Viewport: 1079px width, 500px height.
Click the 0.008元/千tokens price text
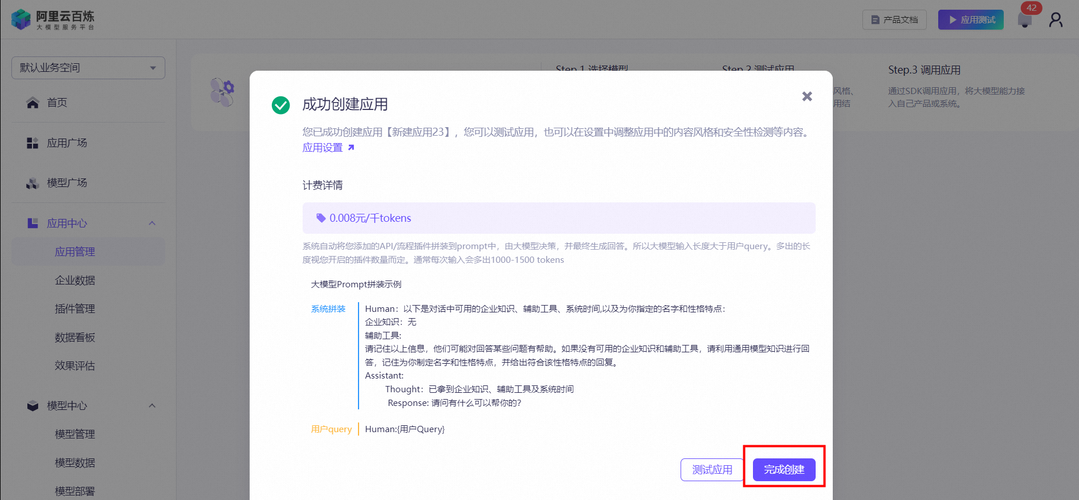370,217
